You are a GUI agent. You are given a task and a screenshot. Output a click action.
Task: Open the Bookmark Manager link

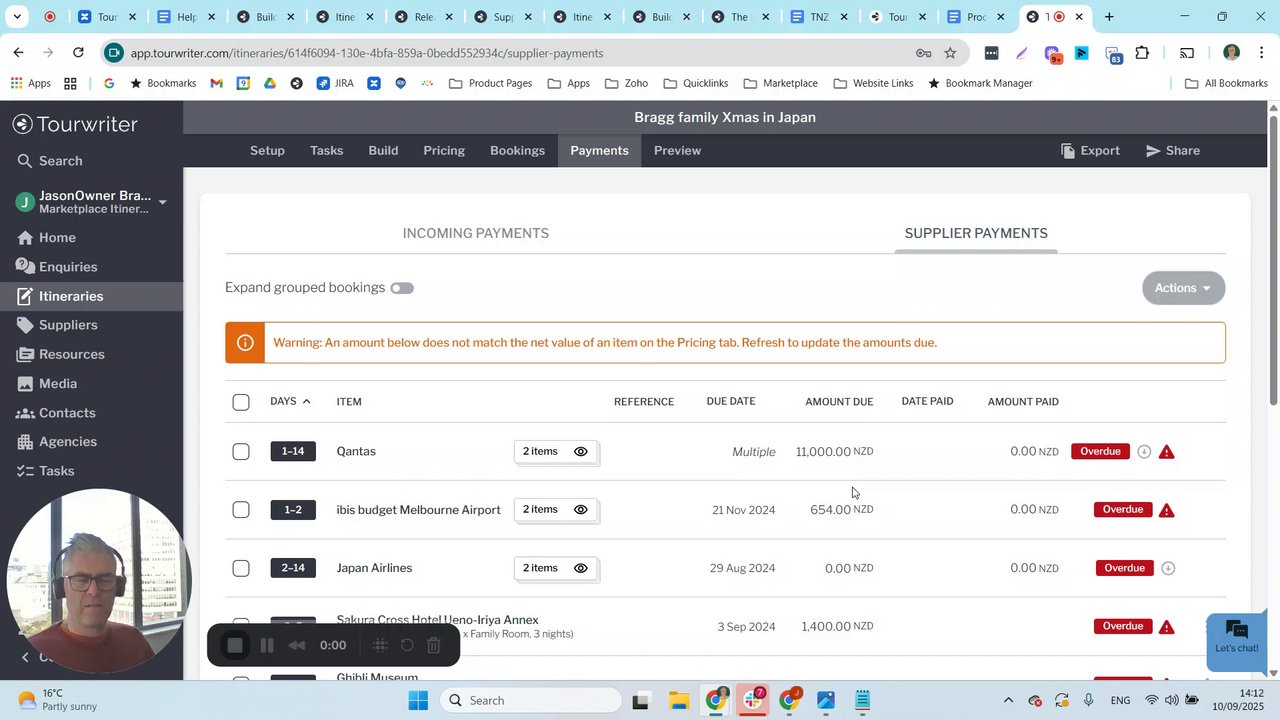pyautogui.click(x=979, y=83)
